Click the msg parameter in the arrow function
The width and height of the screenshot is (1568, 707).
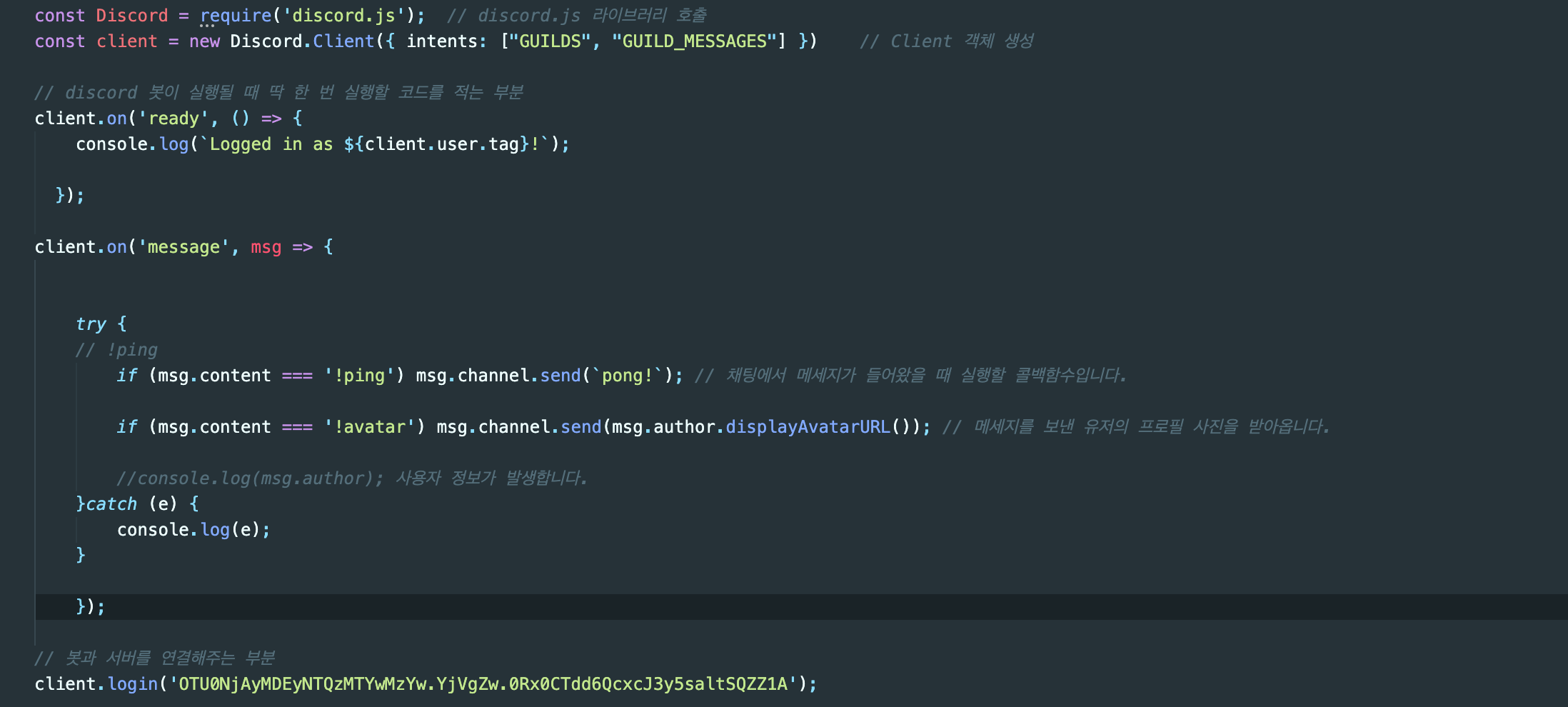click(x=266, y=247)
